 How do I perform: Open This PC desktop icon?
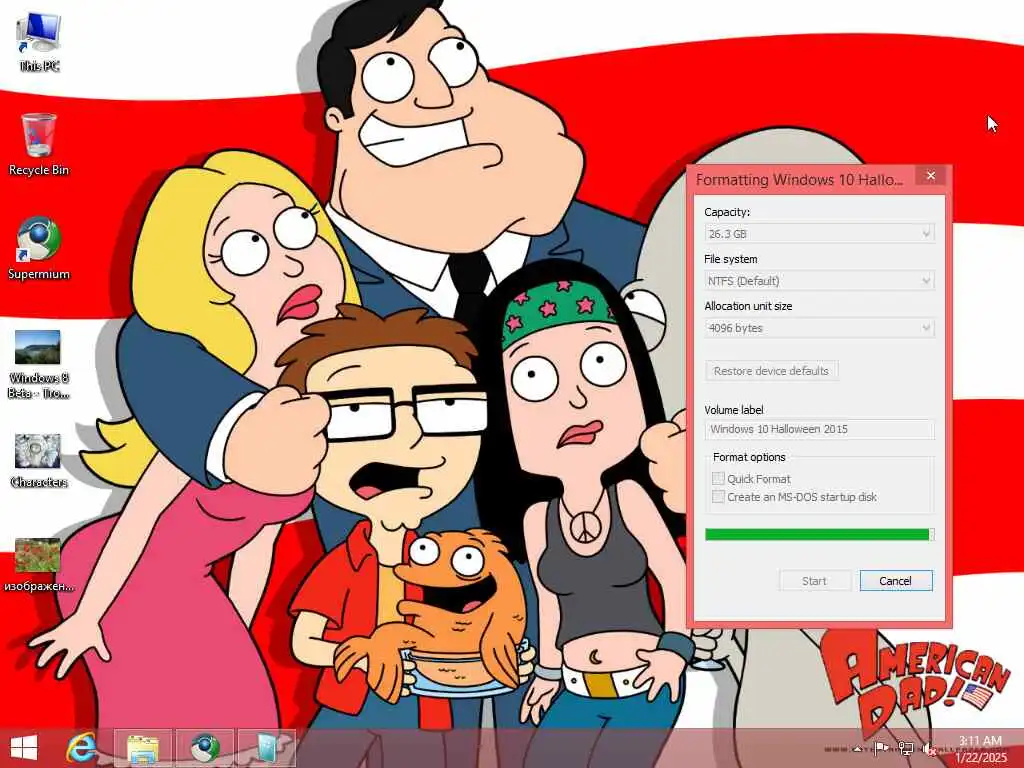click(39, 42)
